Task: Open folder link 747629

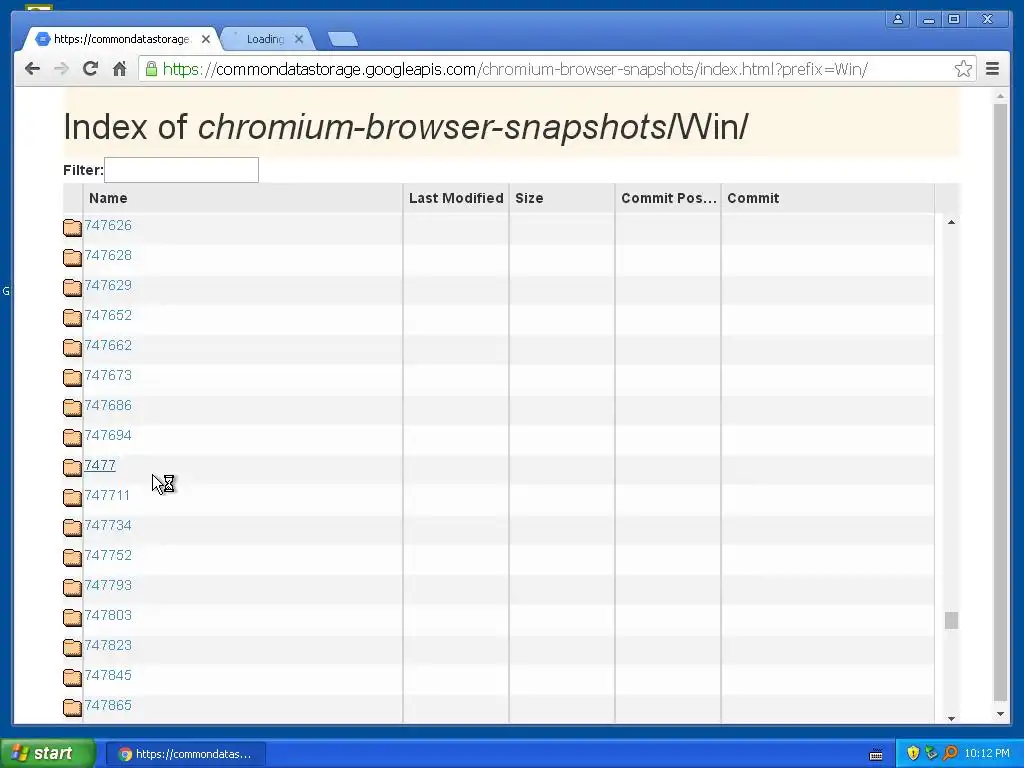Action: tap(108, 285)
